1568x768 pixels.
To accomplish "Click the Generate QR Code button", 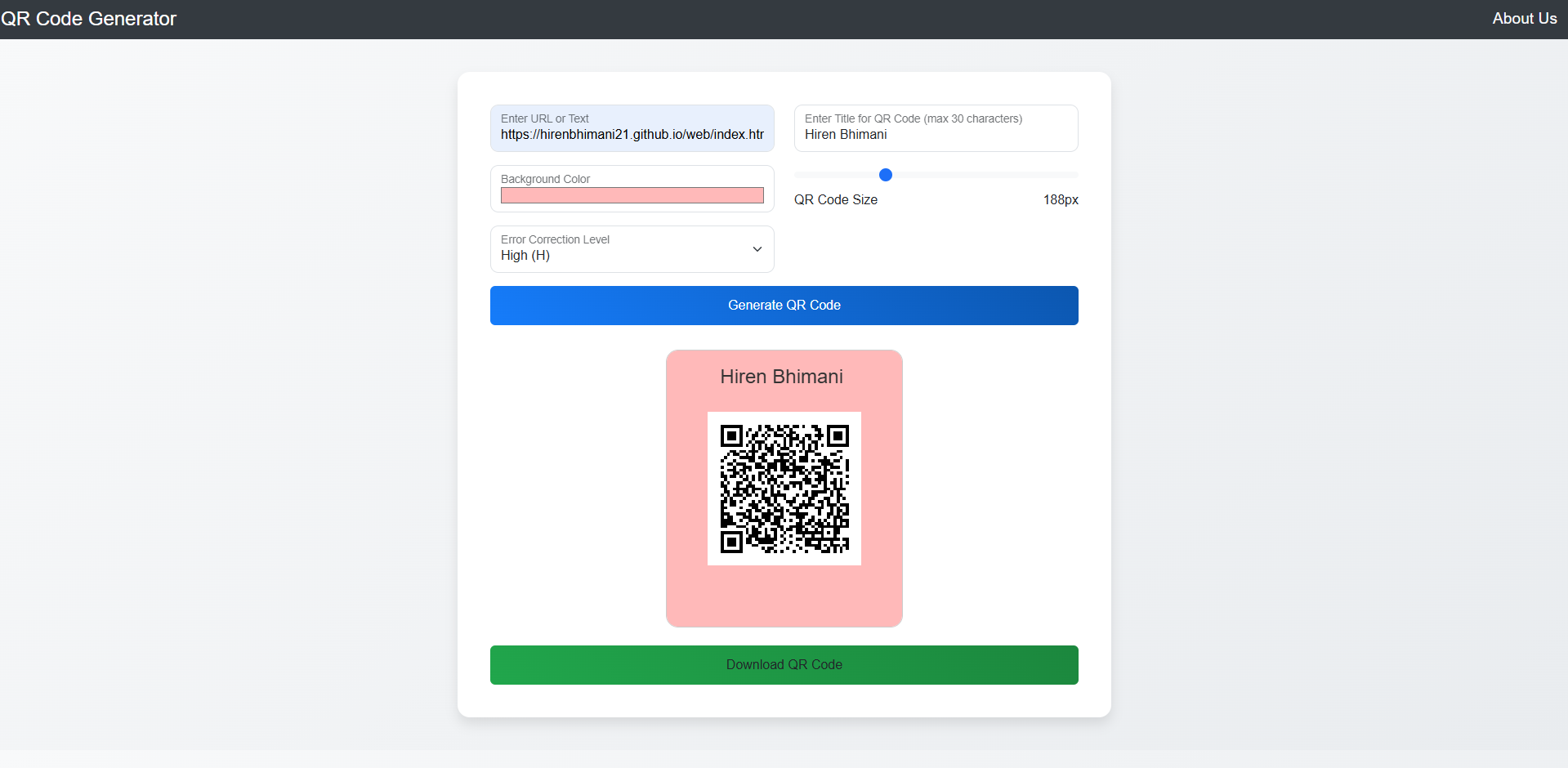I will pos(784,306).
